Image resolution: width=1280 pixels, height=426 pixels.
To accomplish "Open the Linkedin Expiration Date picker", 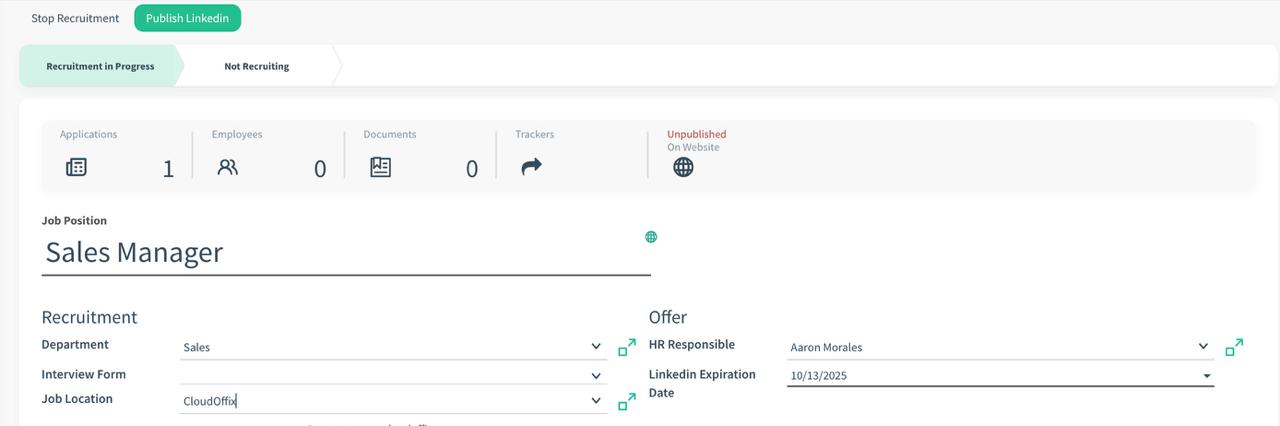I will click(1207, 376).
